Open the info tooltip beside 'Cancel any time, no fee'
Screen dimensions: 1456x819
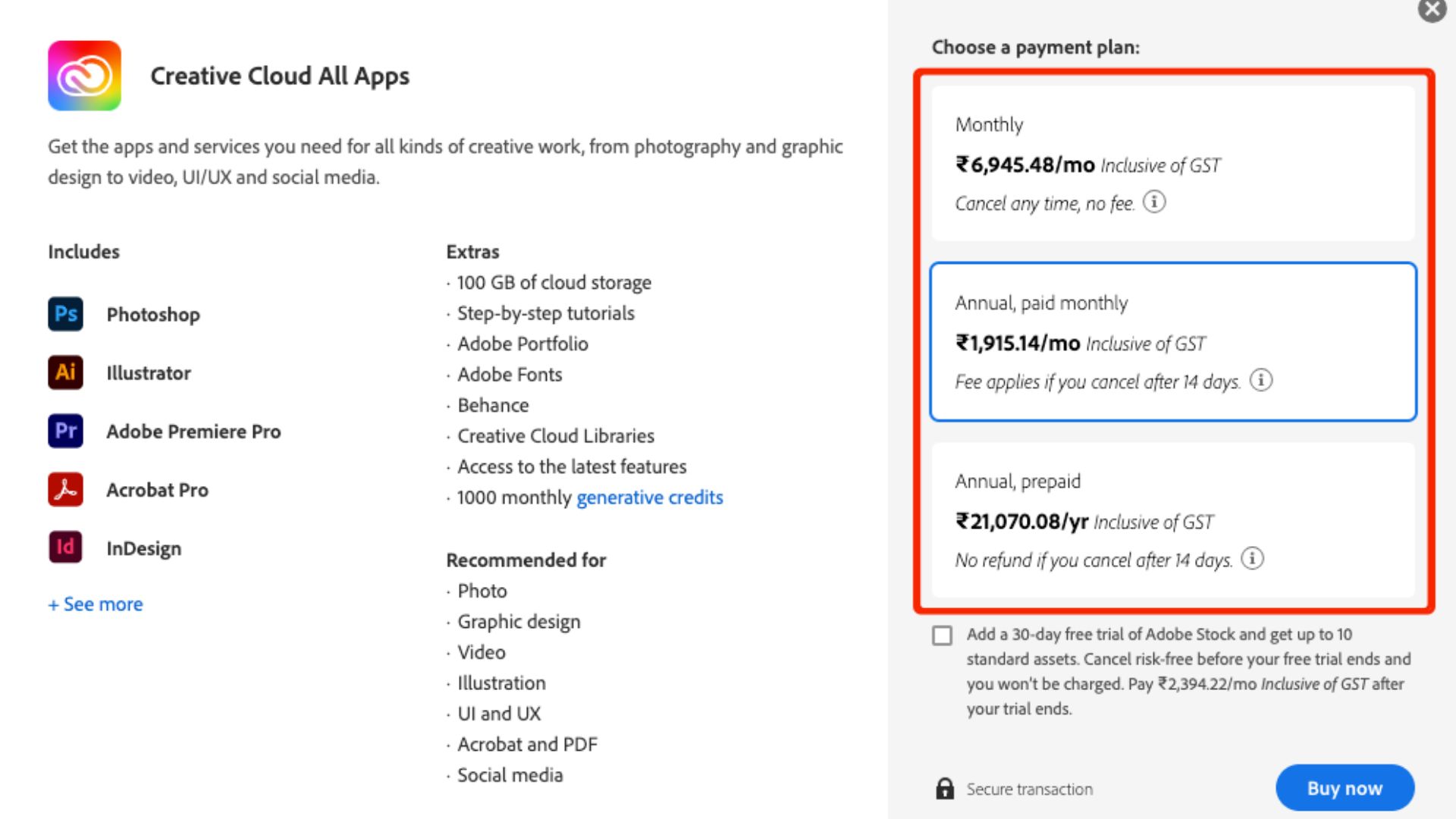pos(1153,202)
